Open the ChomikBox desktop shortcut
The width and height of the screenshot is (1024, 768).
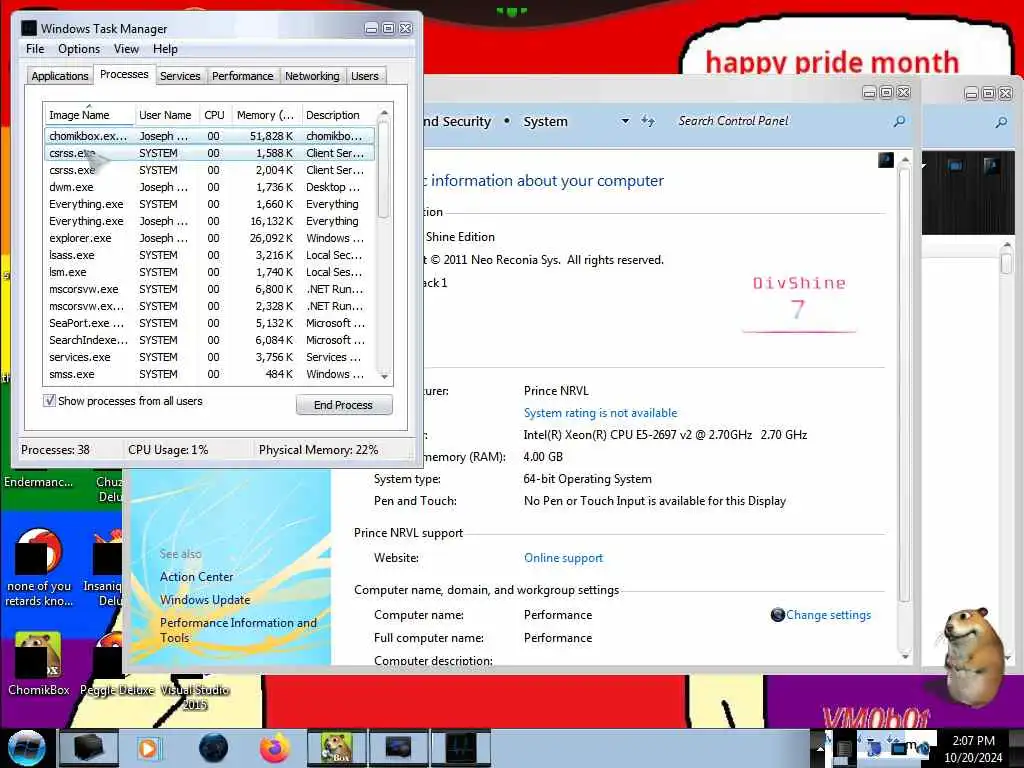pos(39,664)
